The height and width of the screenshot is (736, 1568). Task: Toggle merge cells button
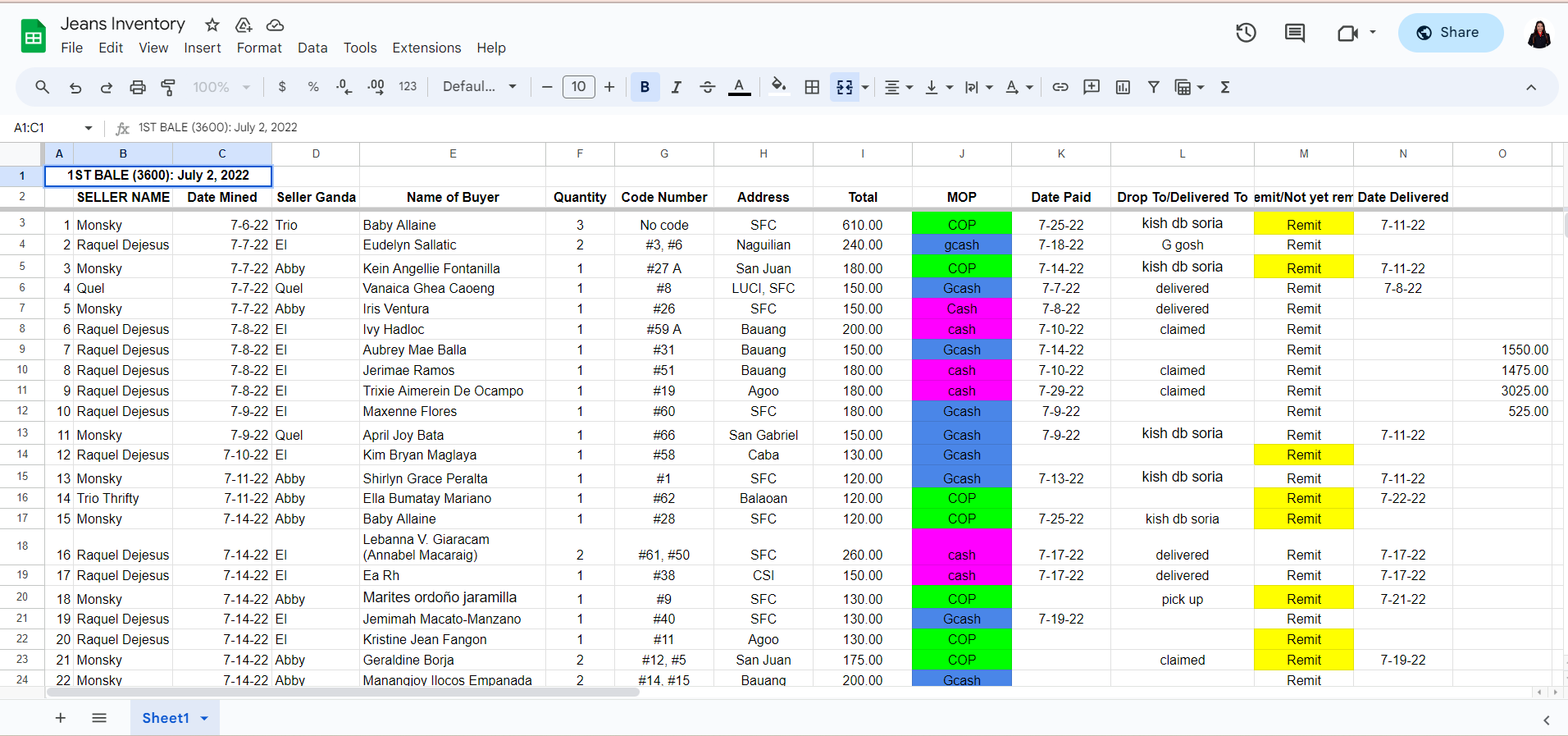[x=845, y=87]
